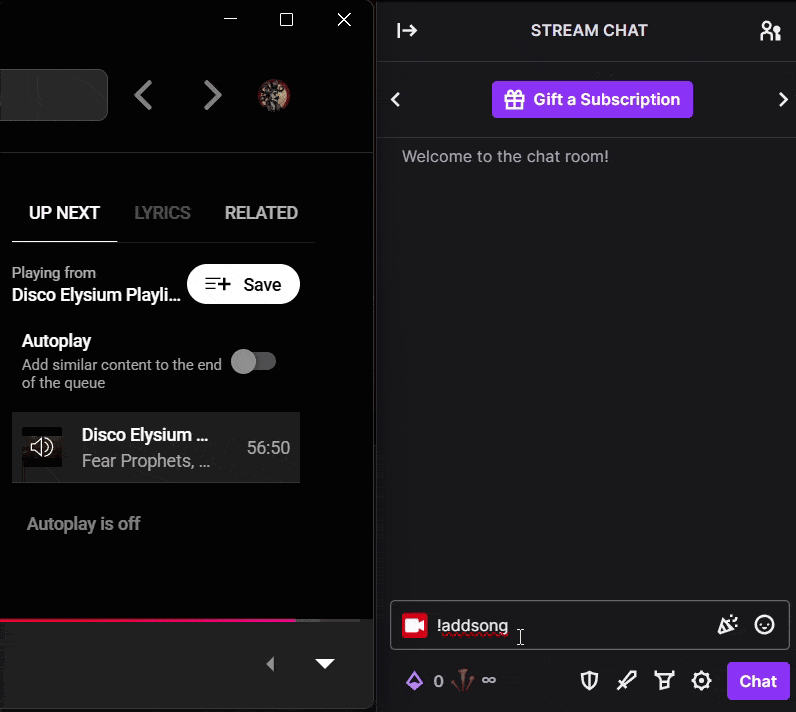Viewport: 796px width, 712px height.
Task: Save the Disco Elysium playlist
Action: click(x=243, y=284)
